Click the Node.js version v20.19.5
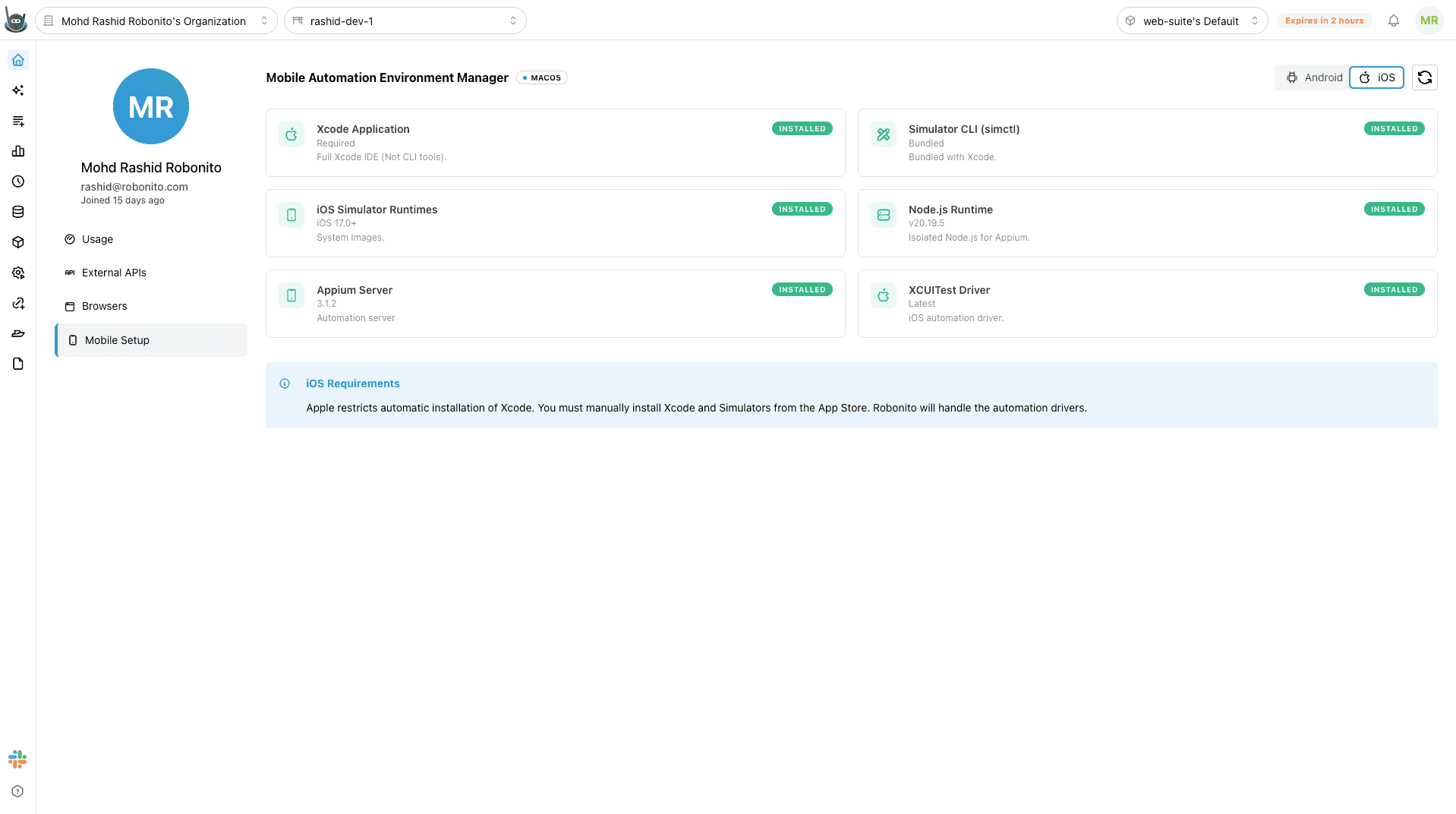 pyautogui.click(x=926, y=223)
